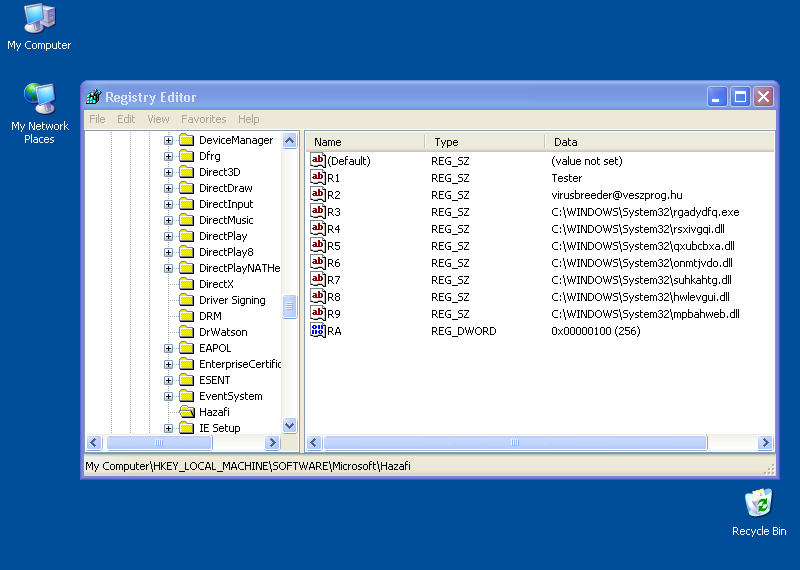The height and width of the screenshot is (570, 800).
Task: Expand the DirectMusic key
Action: coord(168,220)
